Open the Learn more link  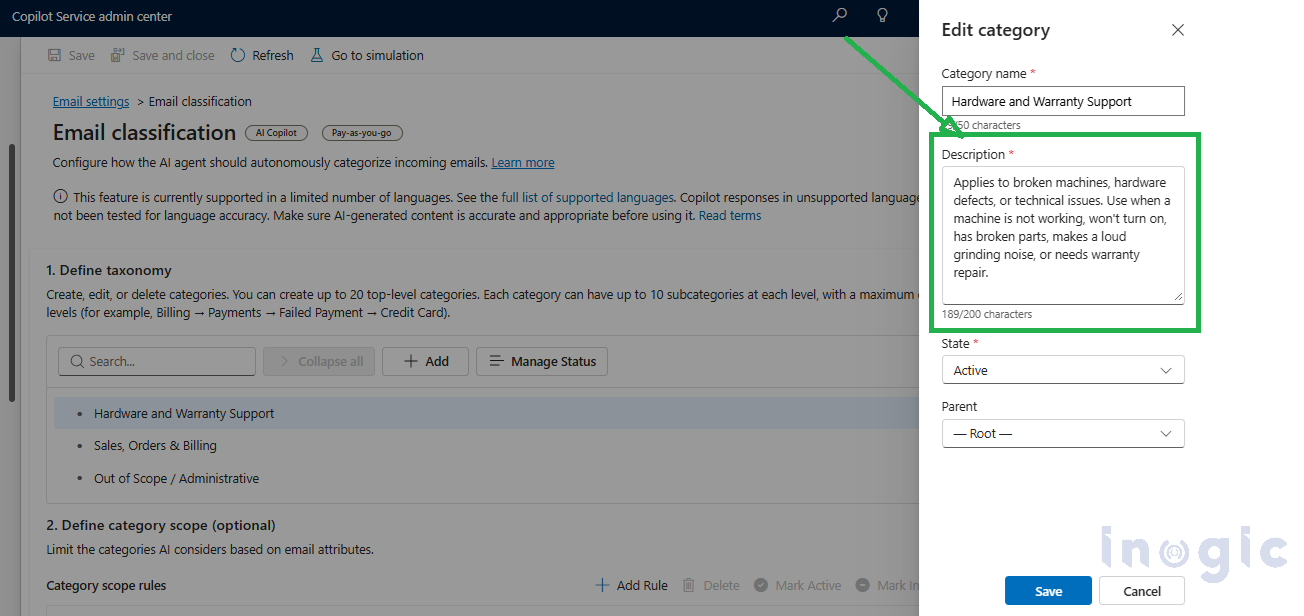523,162
